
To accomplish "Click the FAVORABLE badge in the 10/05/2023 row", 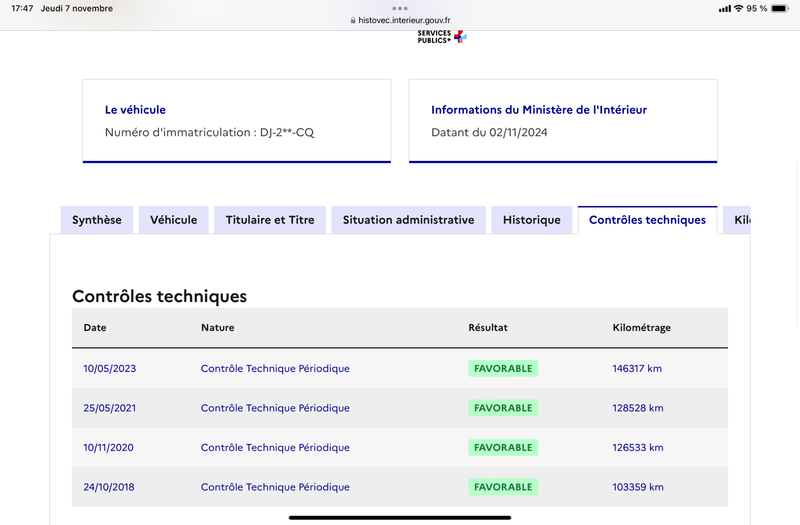I will [503, 368].
